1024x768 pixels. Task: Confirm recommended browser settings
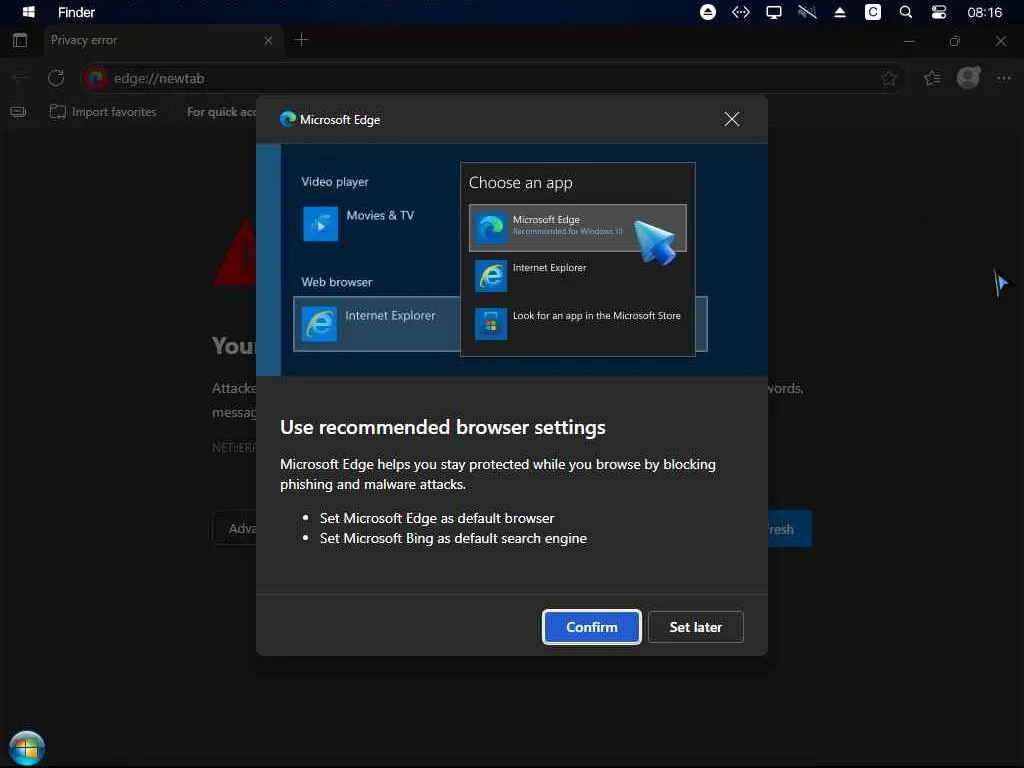(591, 627)
